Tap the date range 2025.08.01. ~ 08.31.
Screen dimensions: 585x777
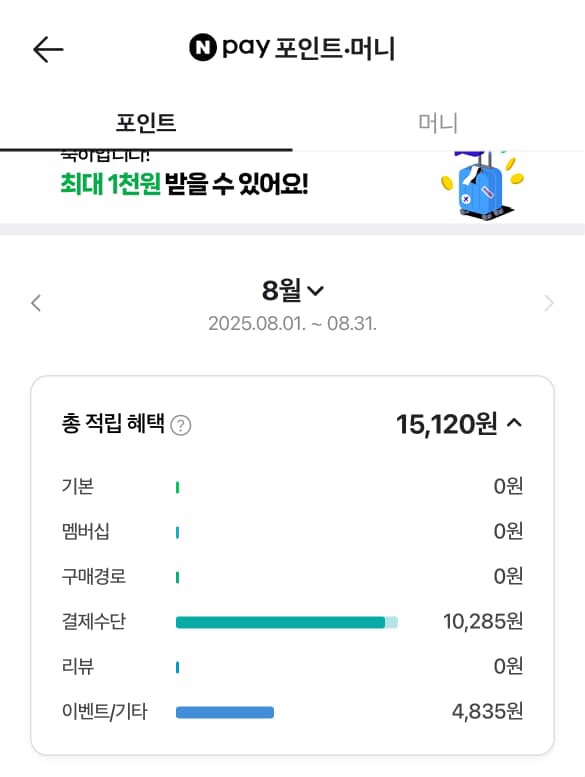coord(292,324)
